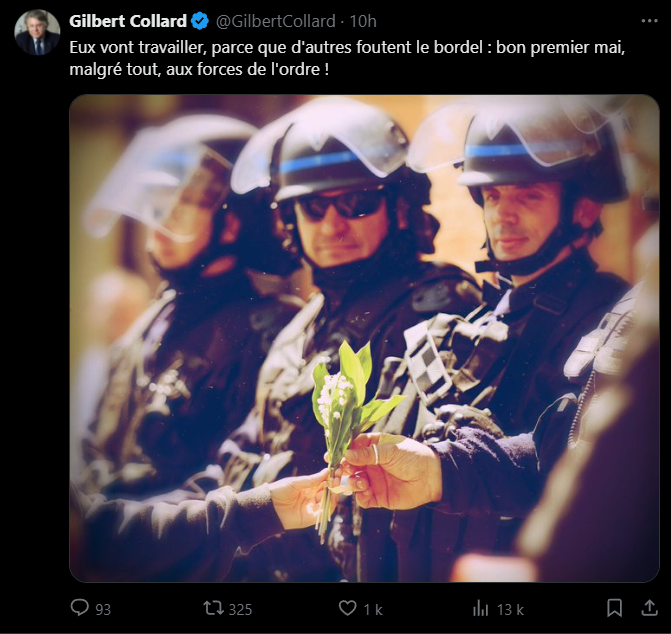Viewport: 671px width, 634px height.
Task: Click the 93 replies count
Action: click(103, 609)
